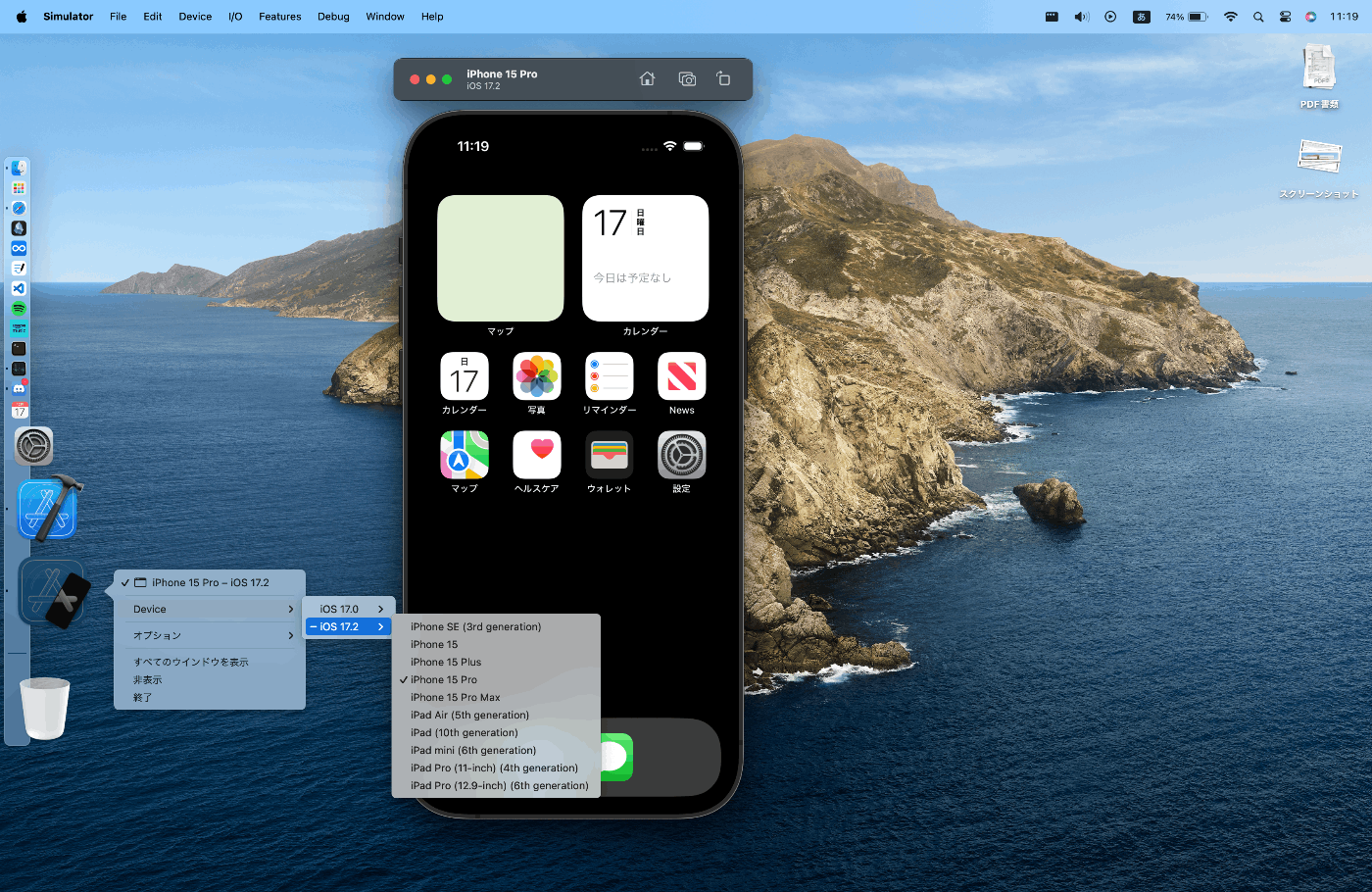Open Spotlight search in the menu bar

[x=1258, y=17]
